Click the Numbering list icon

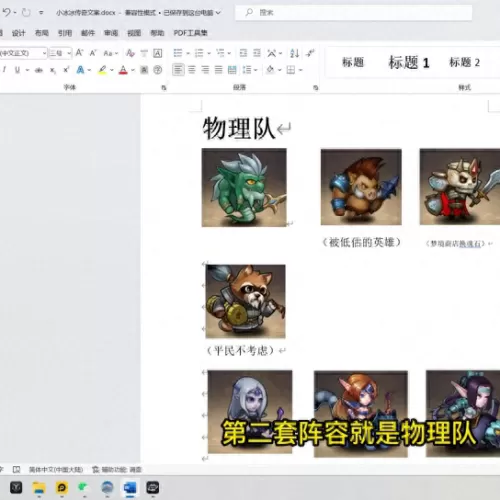tap(199, 53)
